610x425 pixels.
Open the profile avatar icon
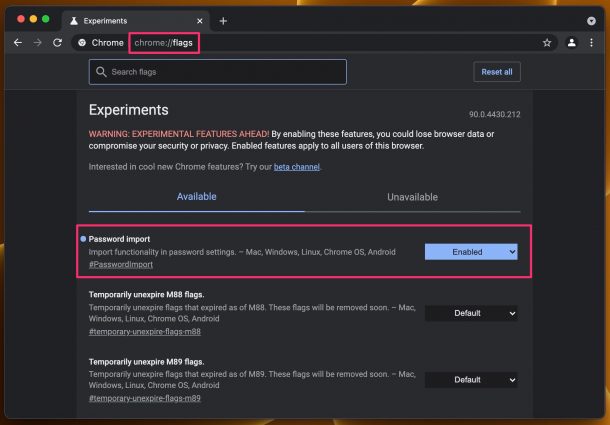571,43
